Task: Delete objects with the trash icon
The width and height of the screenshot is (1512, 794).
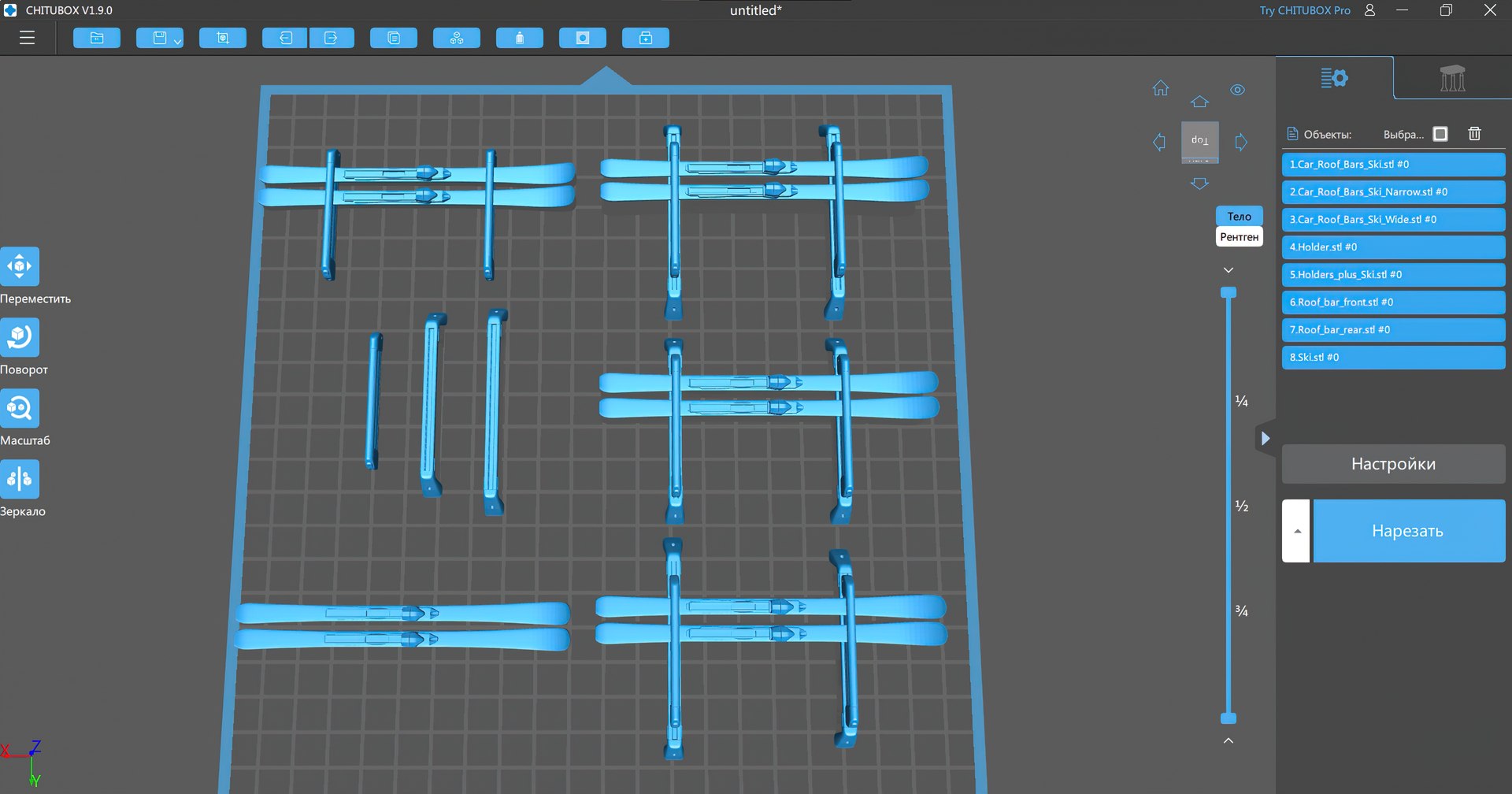Action: pos(1474,134)
